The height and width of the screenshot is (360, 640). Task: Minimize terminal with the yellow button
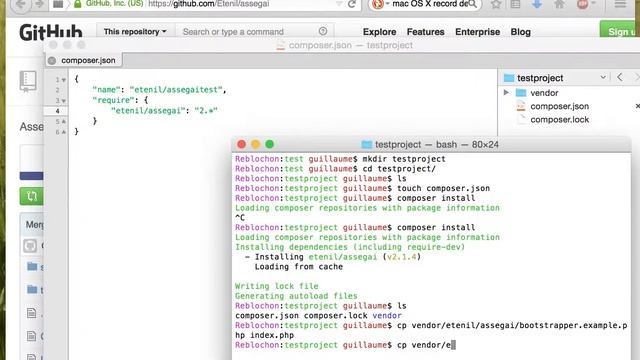(256, 144)
